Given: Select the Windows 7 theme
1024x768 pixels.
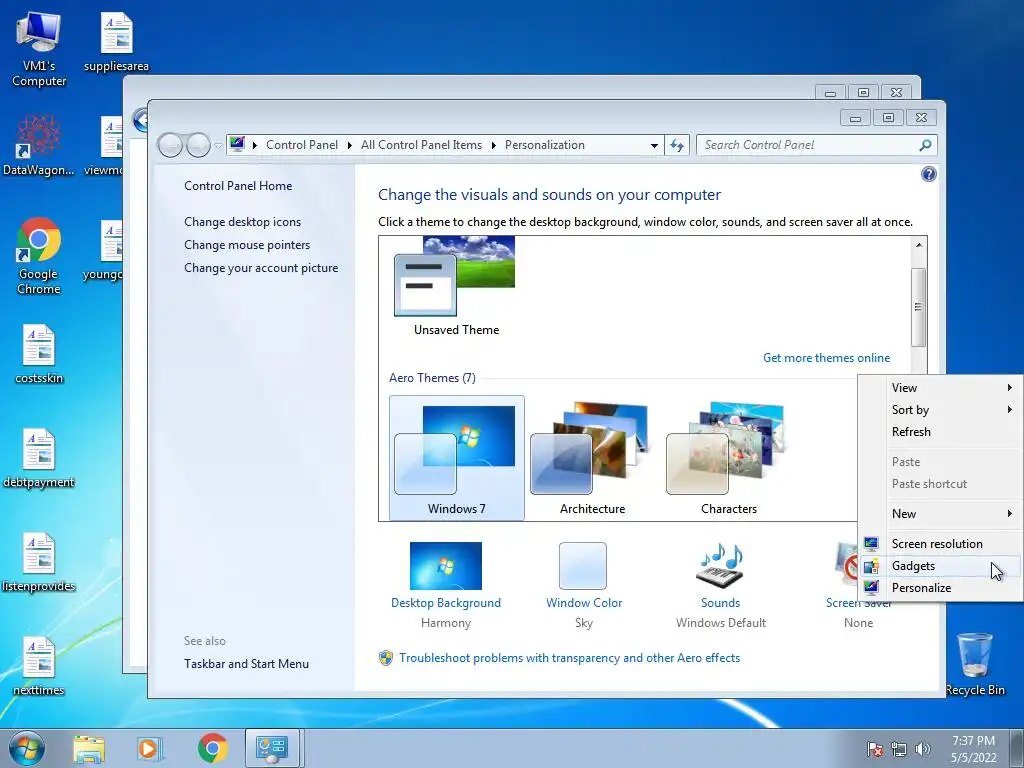Looking at the screenshot, I should tap(456, 458).
